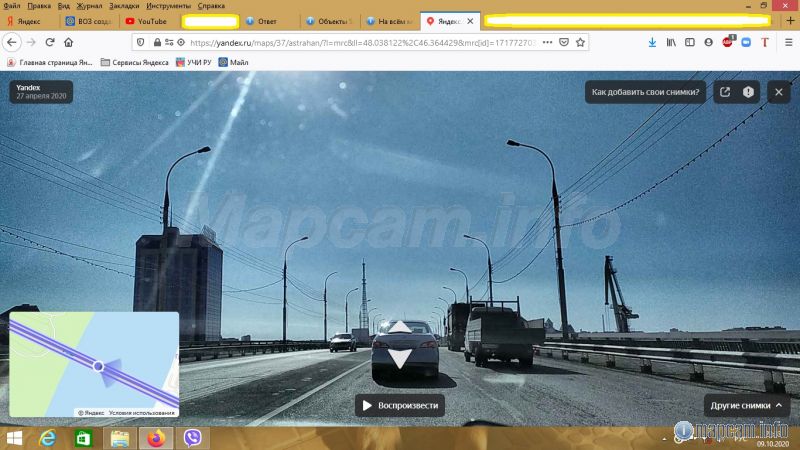Viewport: 800px width, 450px height.
Task: Open the Инструменты menu
Action: coord(168,5)
